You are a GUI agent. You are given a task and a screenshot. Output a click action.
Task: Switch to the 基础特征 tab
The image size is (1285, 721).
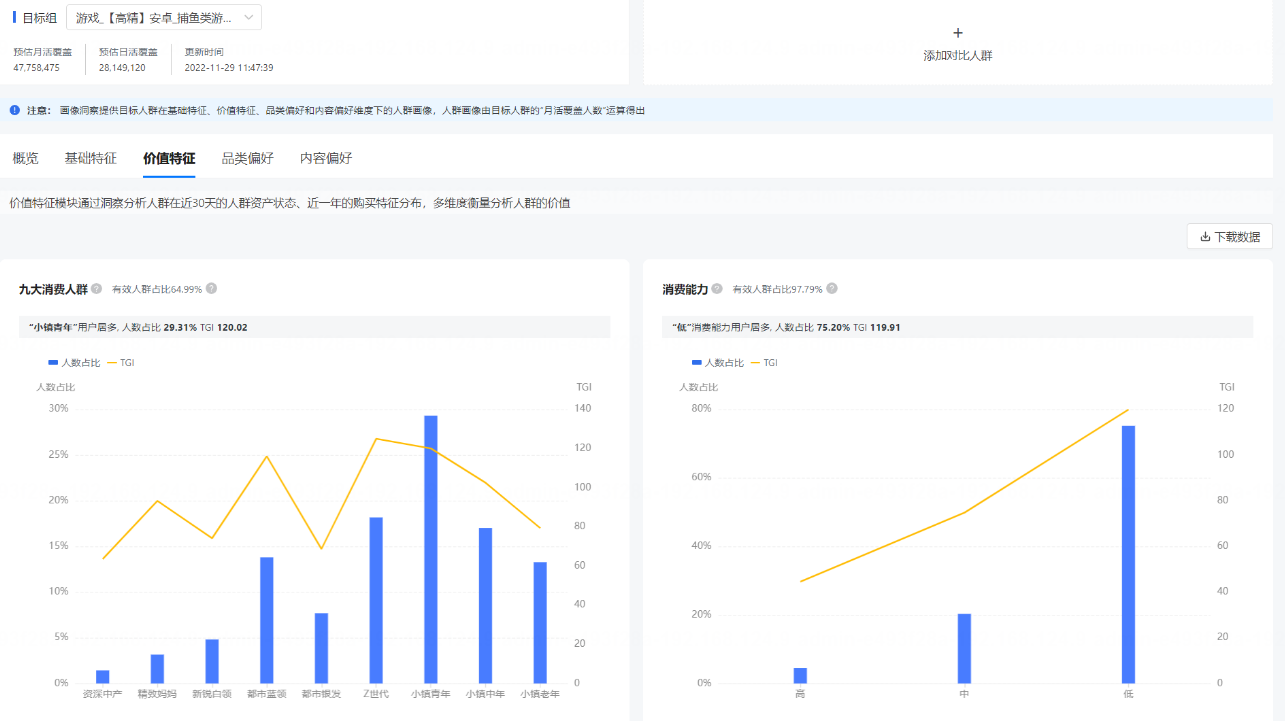(x=91, y=158)
